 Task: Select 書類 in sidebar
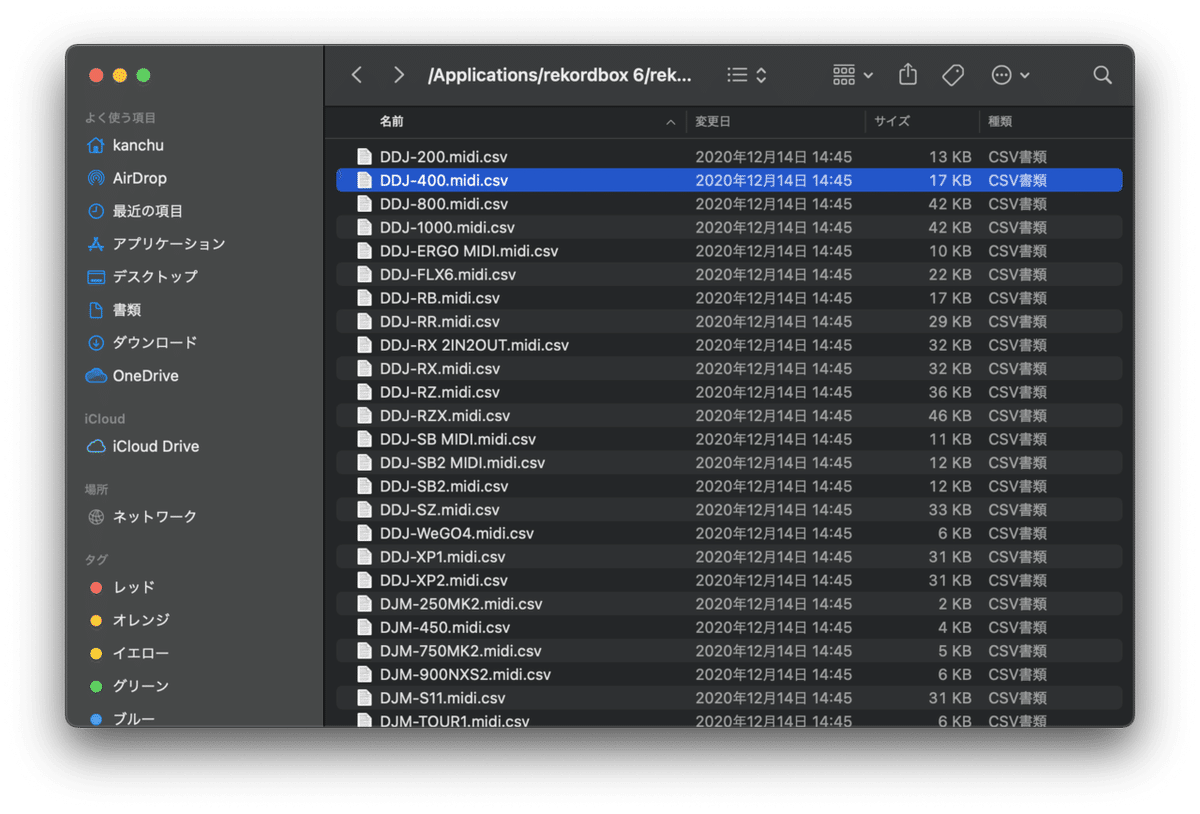127,310
